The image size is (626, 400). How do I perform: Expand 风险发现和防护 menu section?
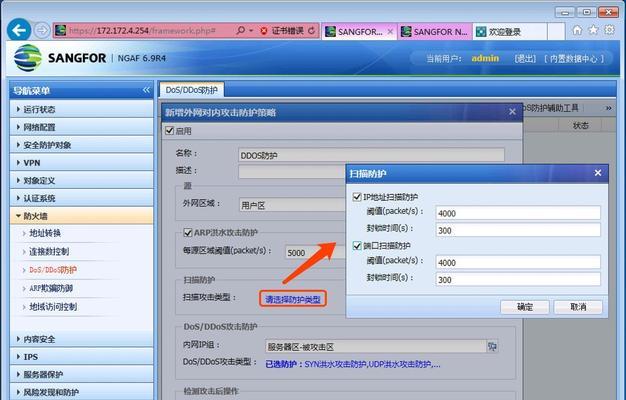point(81,392)
